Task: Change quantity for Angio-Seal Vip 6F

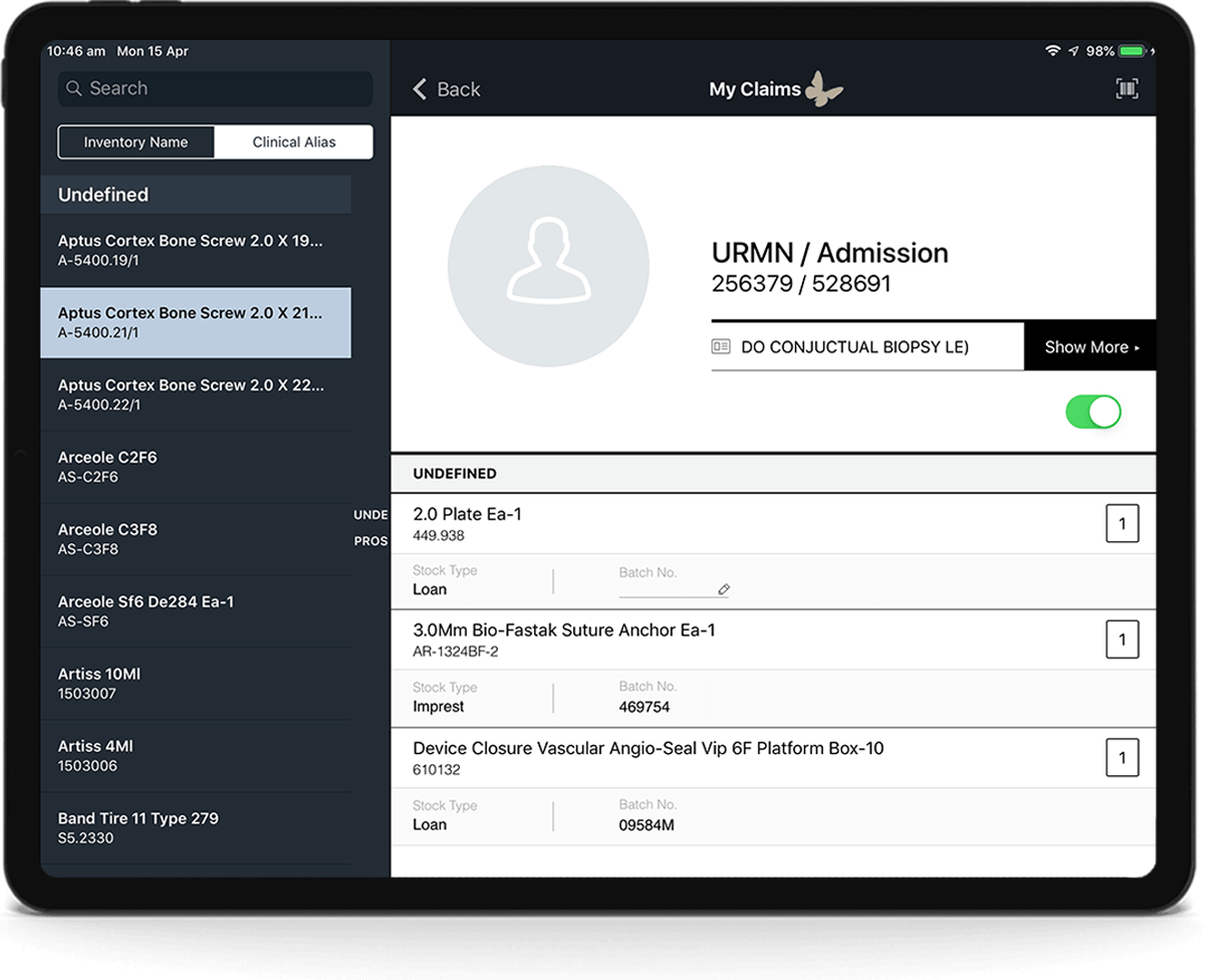Action: (1121, 758)
